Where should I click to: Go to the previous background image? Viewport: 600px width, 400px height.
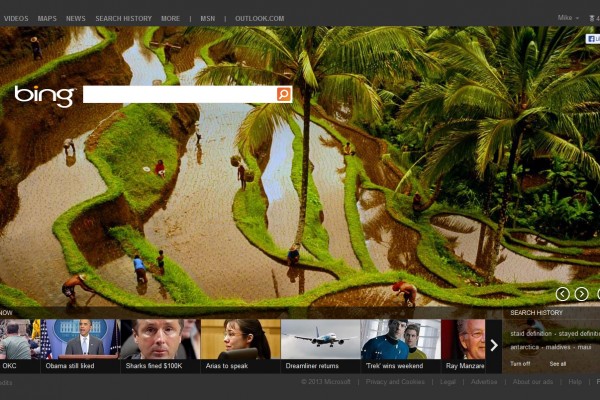pyautogui.click(x=562, y=294)
